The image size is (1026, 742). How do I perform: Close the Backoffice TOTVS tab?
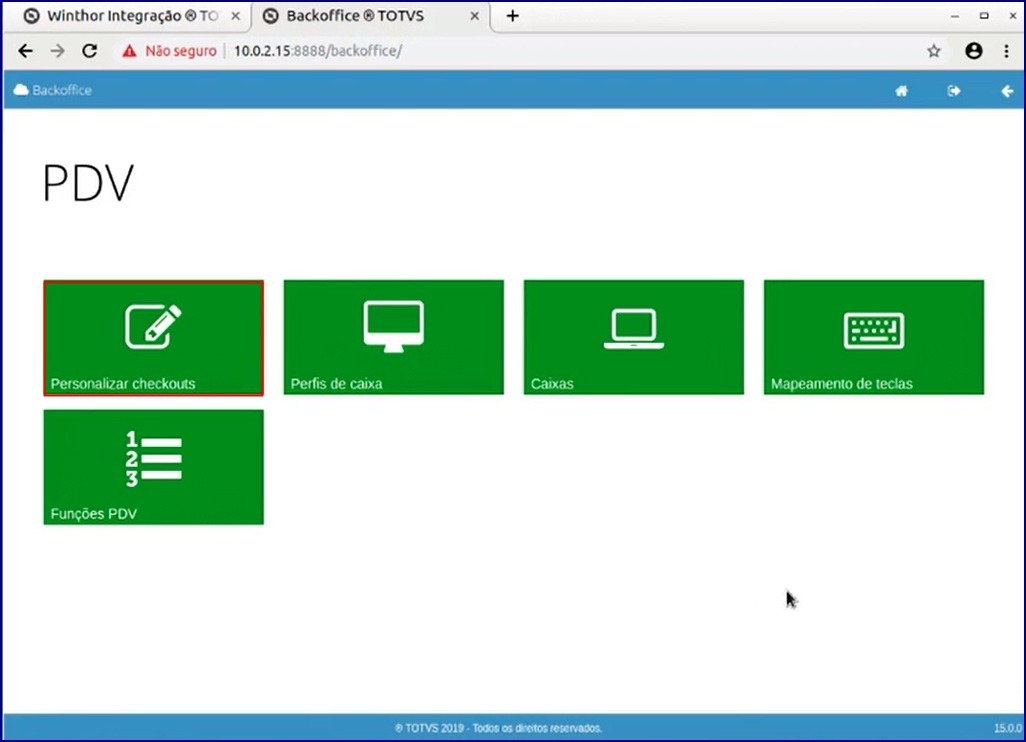pos(475,16)
